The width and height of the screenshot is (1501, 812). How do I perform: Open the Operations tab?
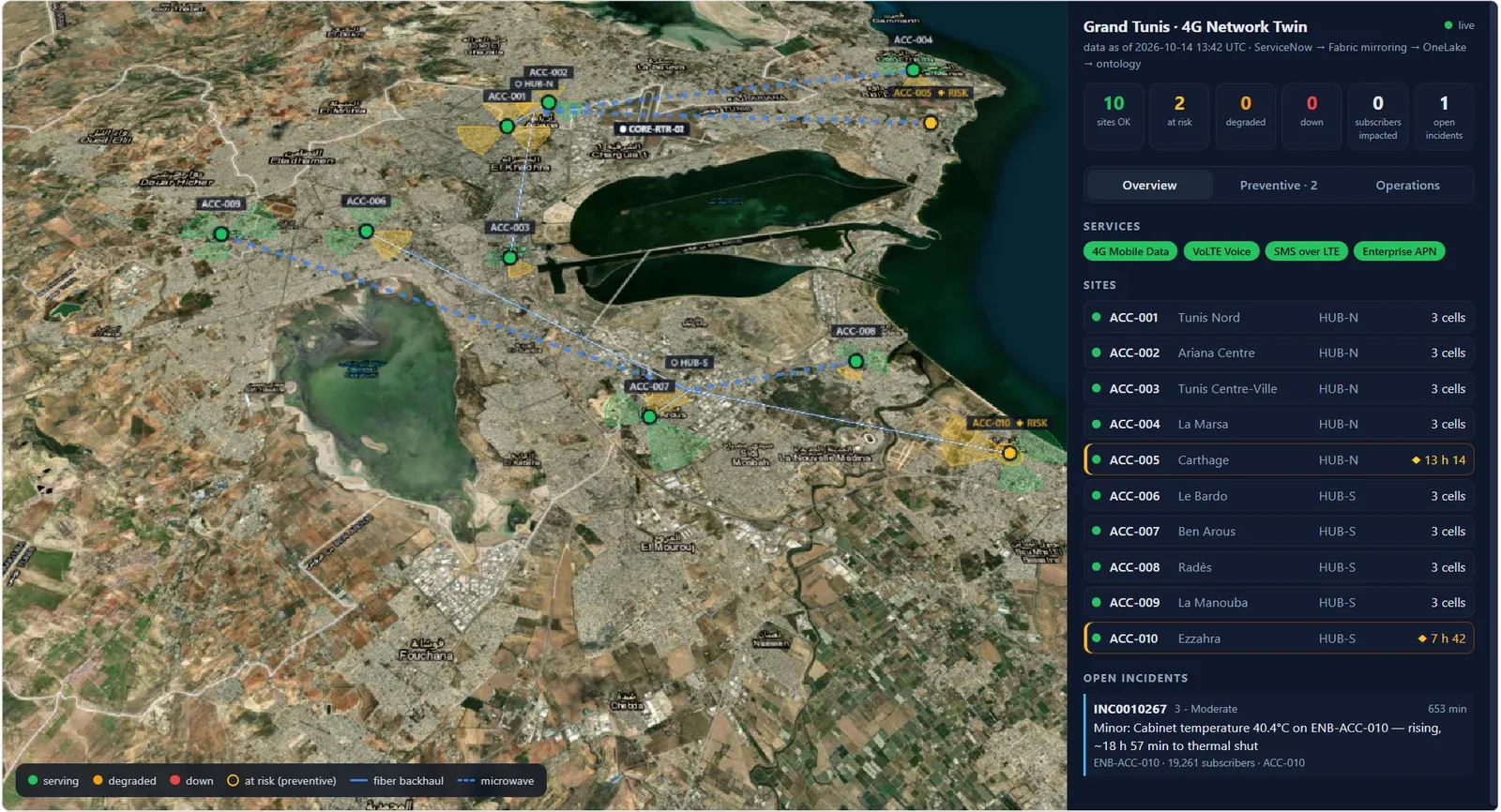click(1407, 186)
